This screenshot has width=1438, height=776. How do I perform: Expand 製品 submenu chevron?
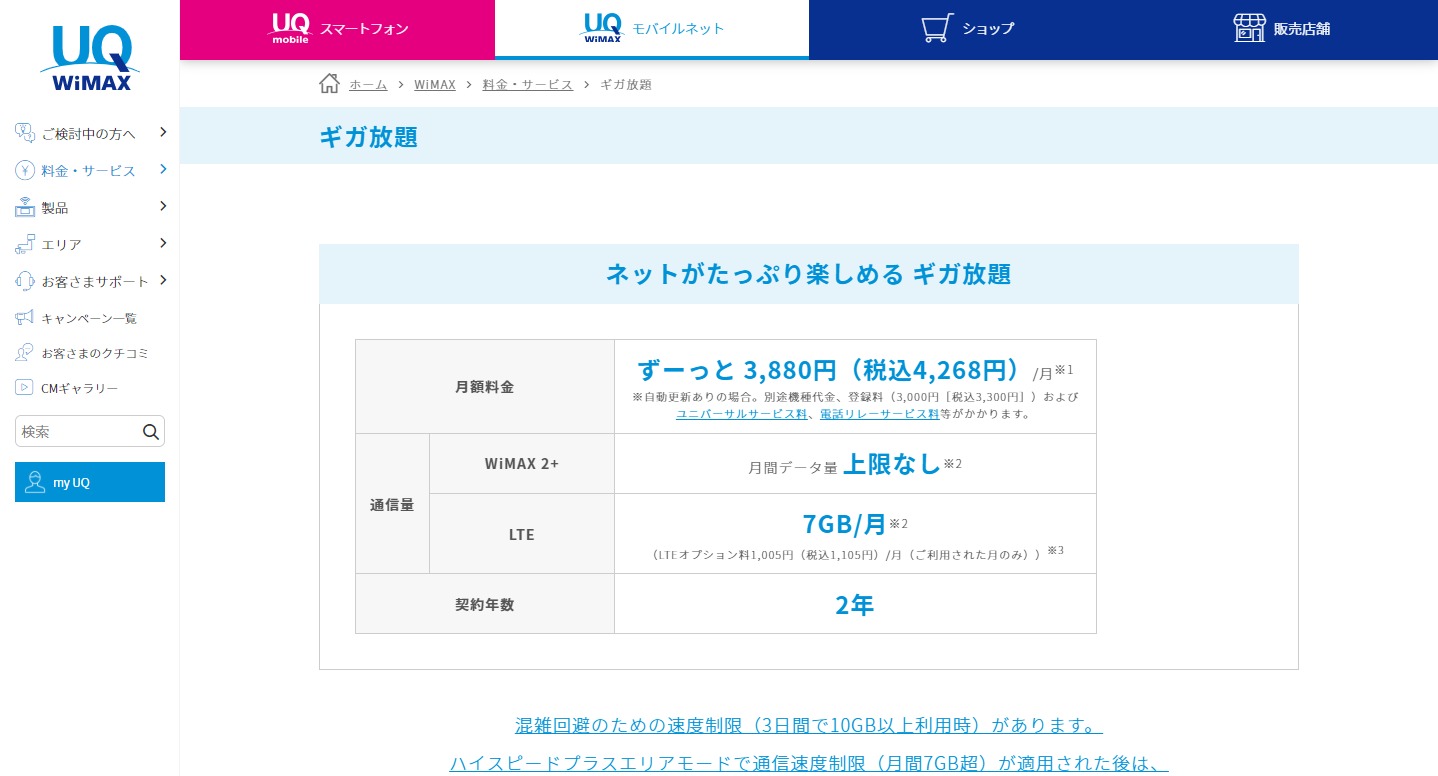click(x=163, y=205)
